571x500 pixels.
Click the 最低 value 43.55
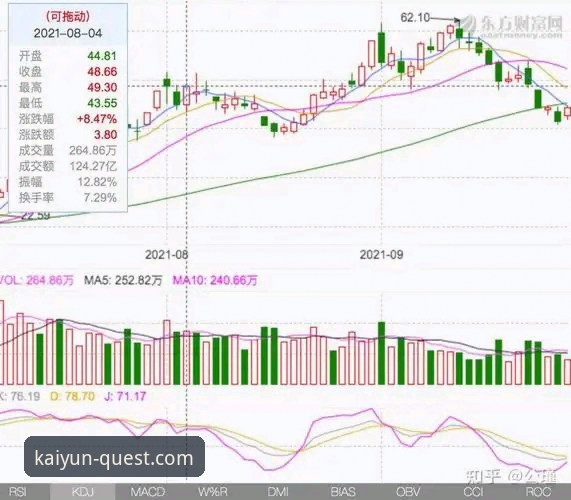(x=102, y=103)
